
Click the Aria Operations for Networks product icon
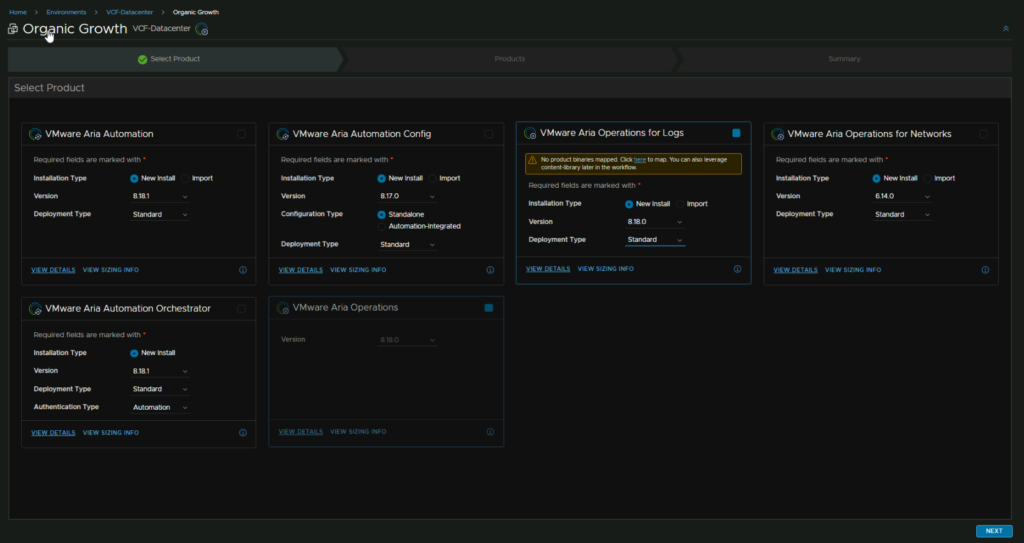click(x=778, y=134)
